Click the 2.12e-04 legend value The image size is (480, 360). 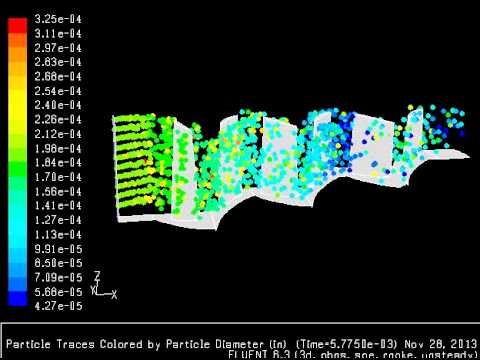coord(58,134)
